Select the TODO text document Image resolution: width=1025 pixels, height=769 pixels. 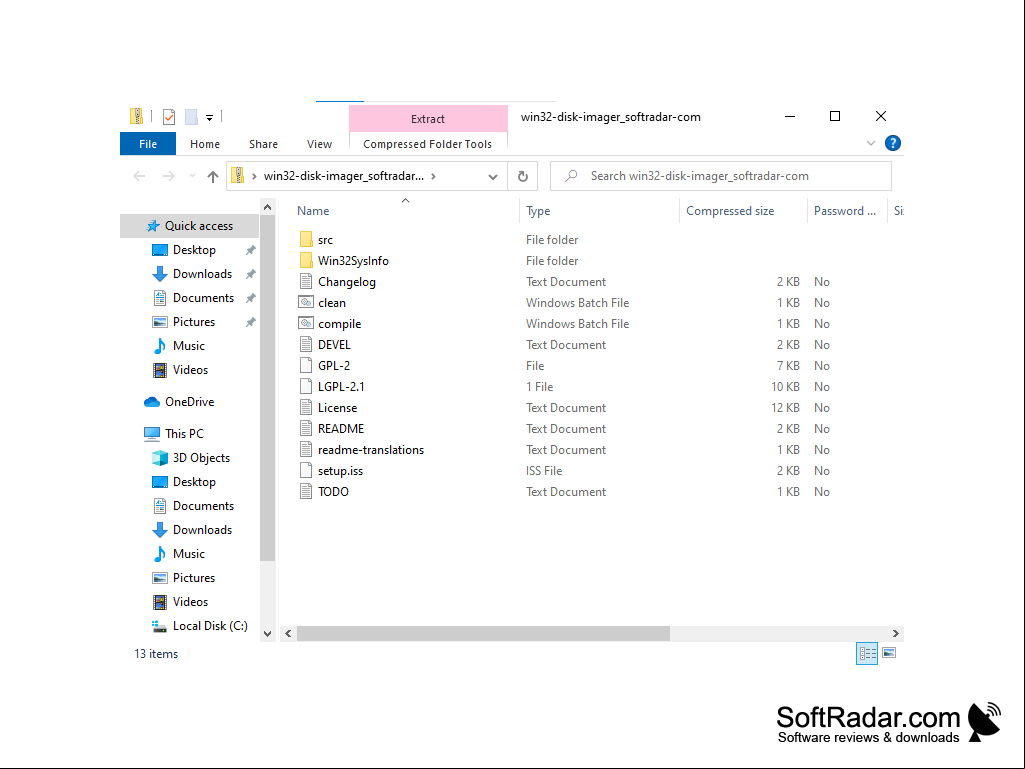333,492
